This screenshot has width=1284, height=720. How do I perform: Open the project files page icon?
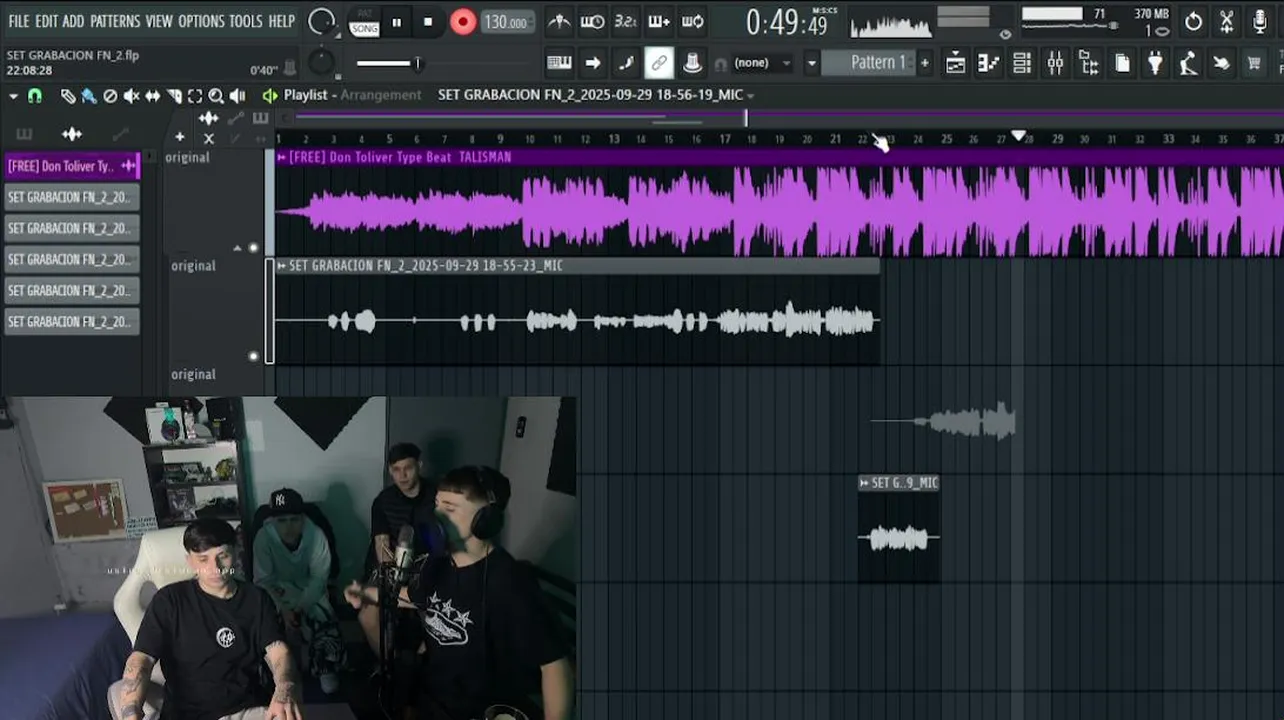(x=1122, y=63)
